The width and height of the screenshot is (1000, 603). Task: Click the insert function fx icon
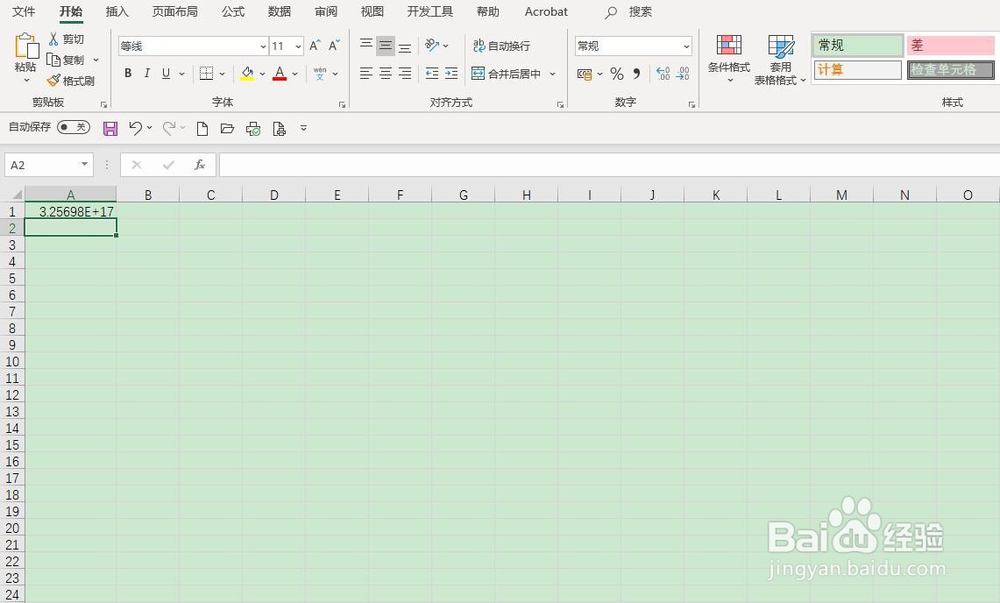coord(200,165)
